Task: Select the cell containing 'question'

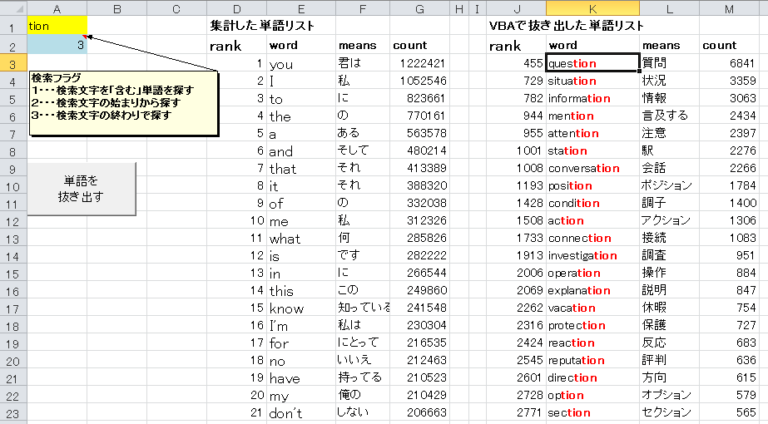Action: pyautogui.click(x=592, y=64)
